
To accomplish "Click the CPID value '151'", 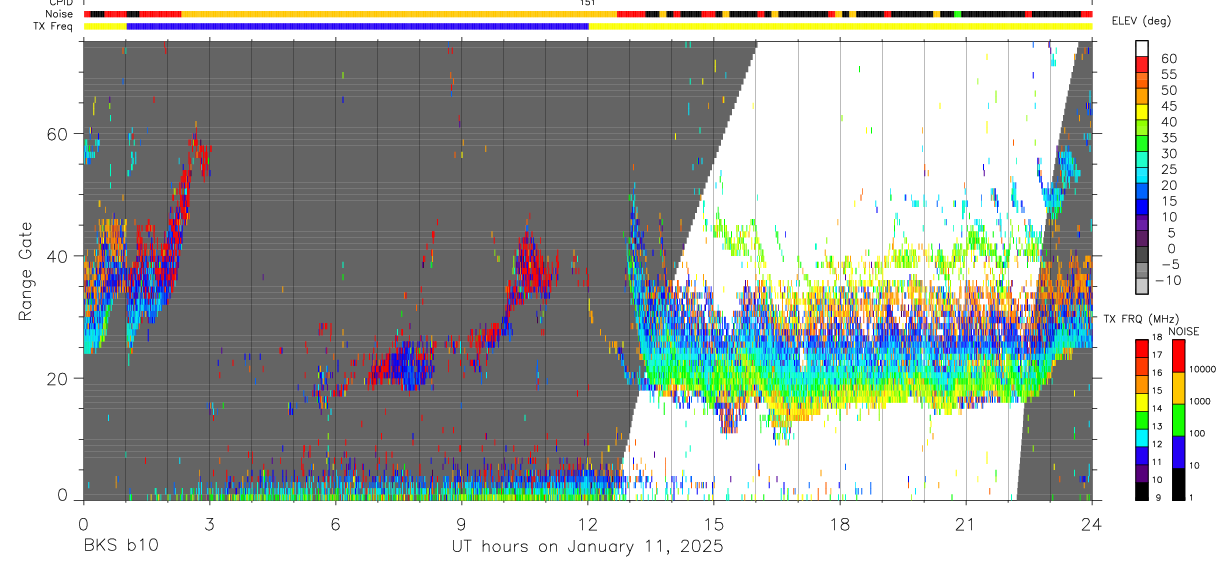I will coord(588,3).
